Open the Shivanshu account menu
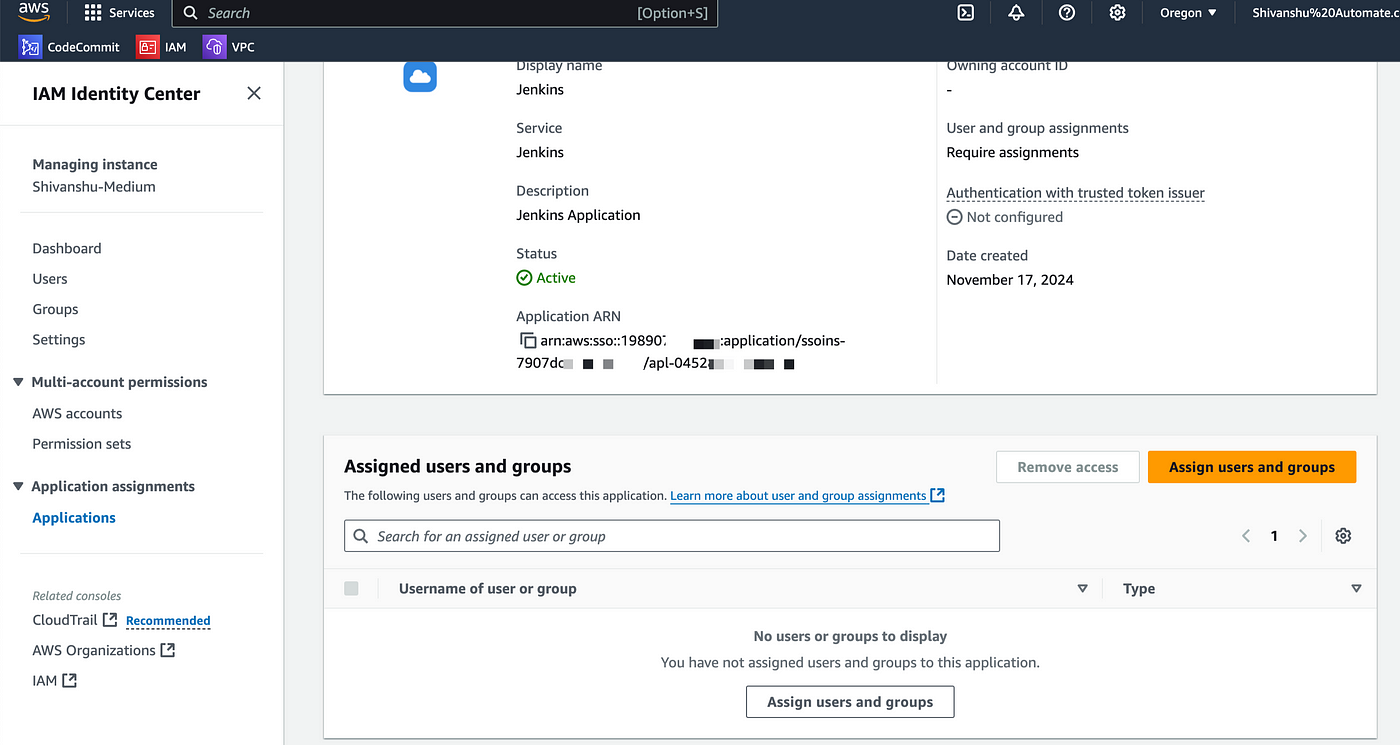1400x745 pixels. [x=1325, y=13]
